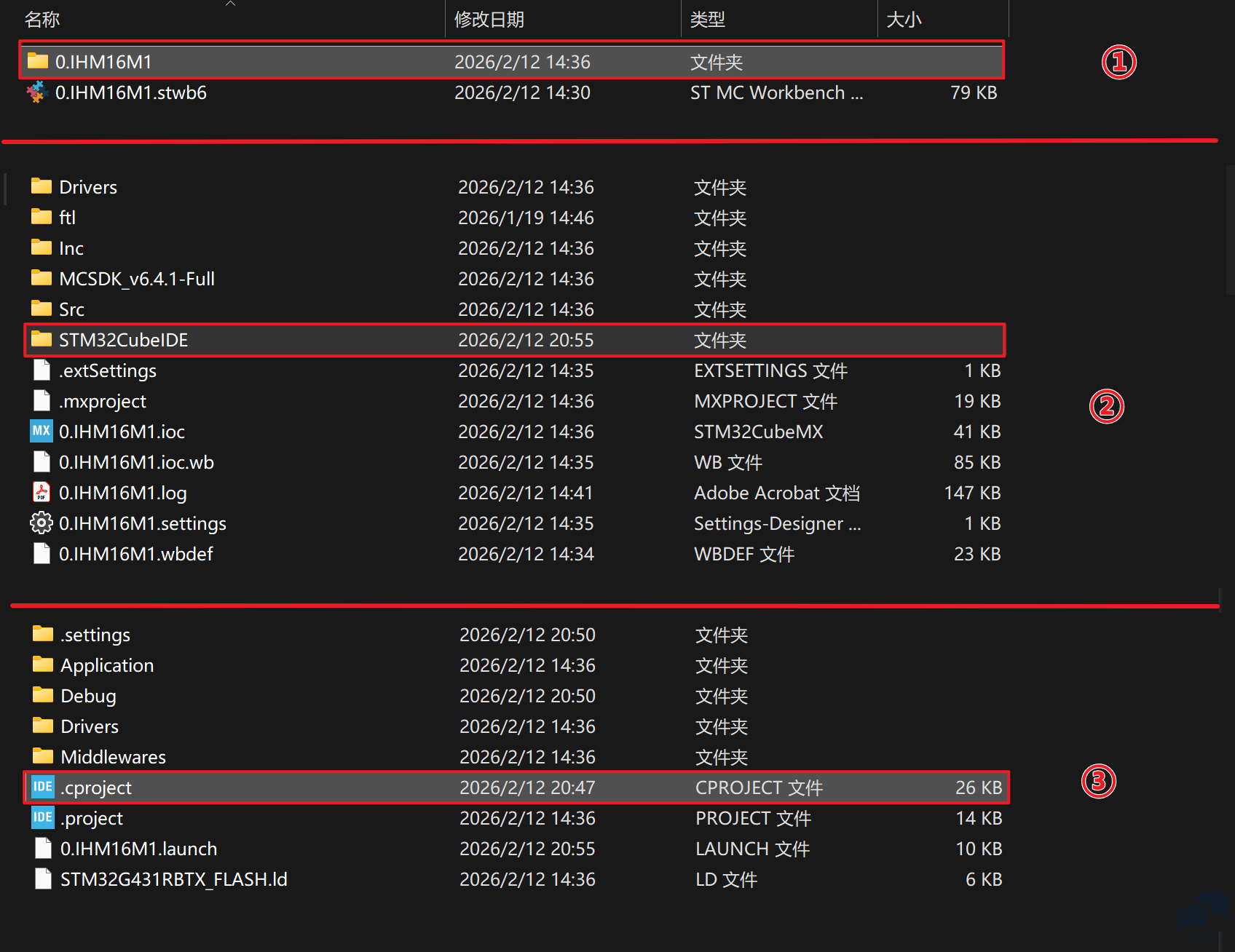Click the gear icon of 0.IHM16M1.settings
1235x952 pixels.
tap(42, 523)
